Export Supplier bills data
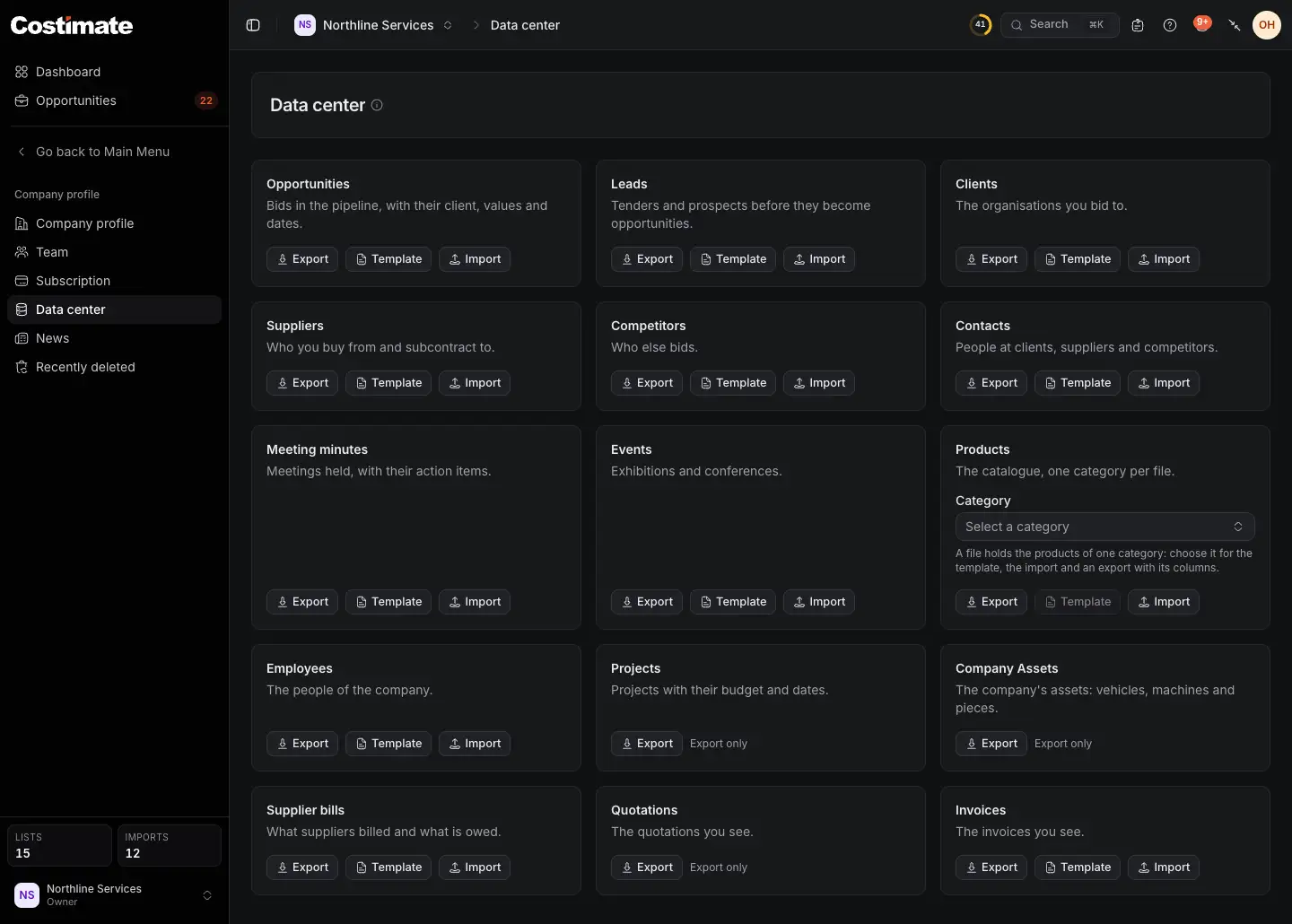 pyautogui.click(x=302, y=867)
